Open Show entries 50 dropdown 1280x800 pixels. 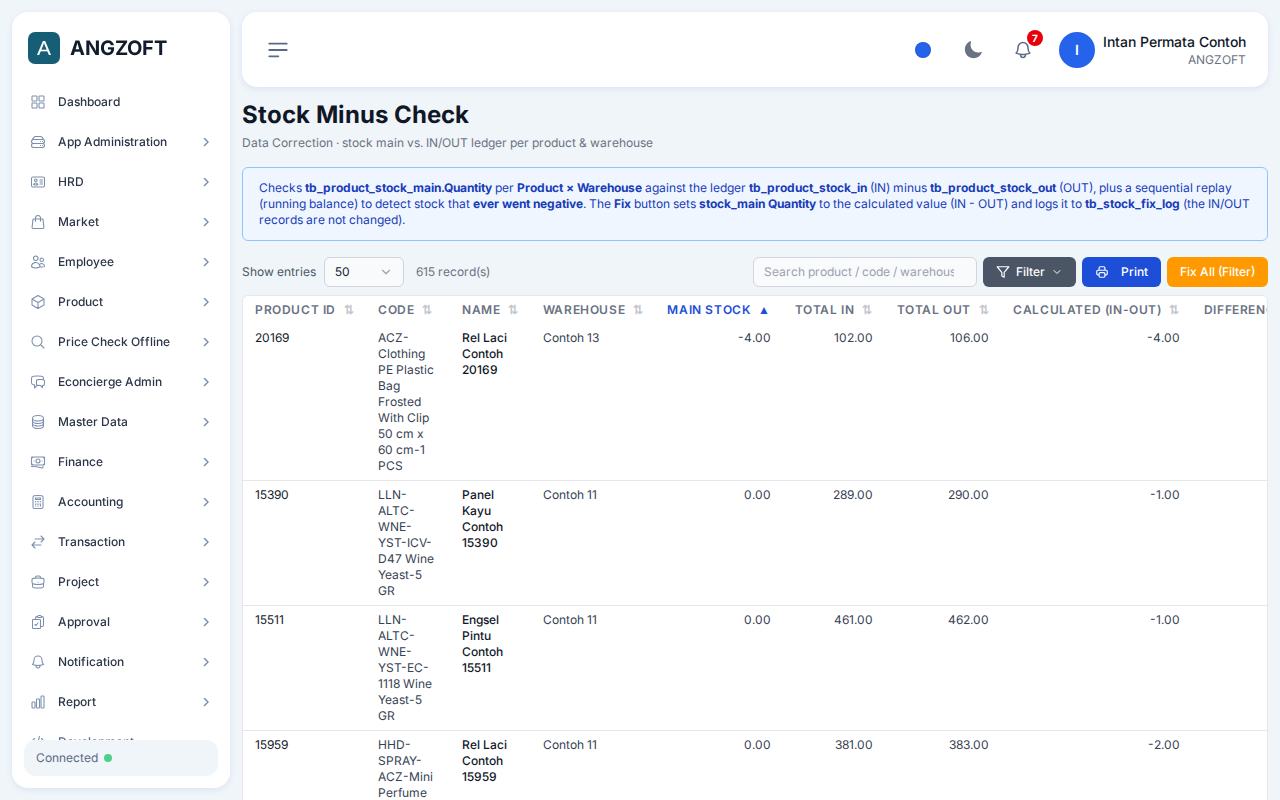click(364, 272)
